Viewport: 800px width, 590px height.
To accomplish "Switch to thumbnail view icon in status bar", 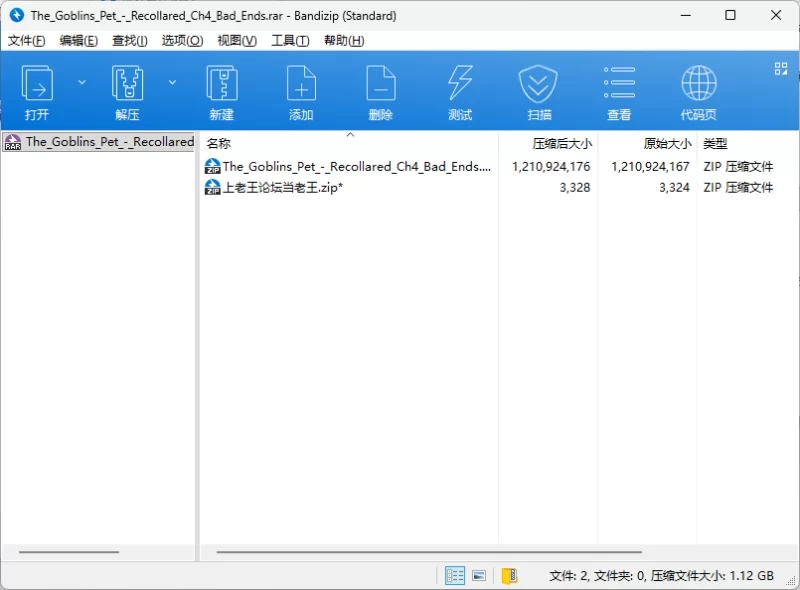I will pyautogui.click(x=479, y=576).
